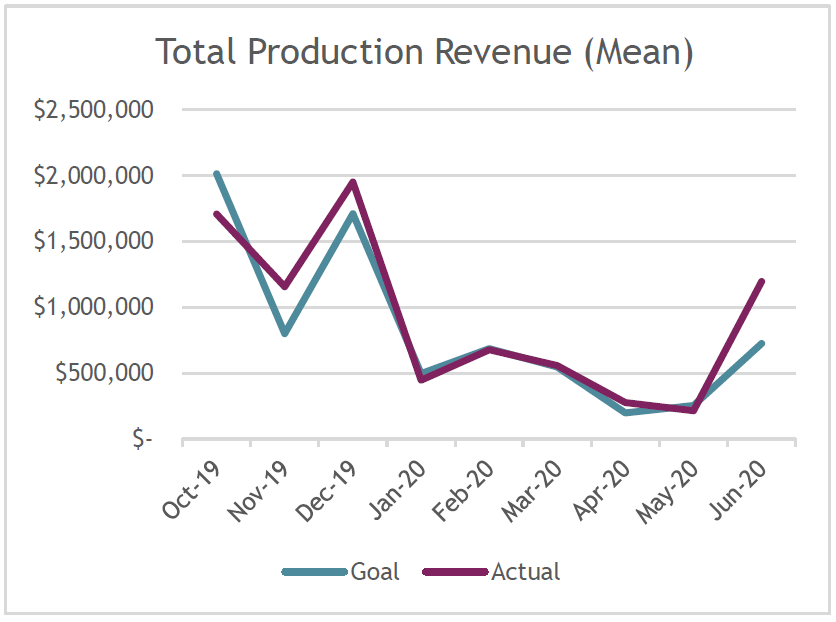
Task: Click the purple Actual legend line swatch
Action: coord(455,572)
